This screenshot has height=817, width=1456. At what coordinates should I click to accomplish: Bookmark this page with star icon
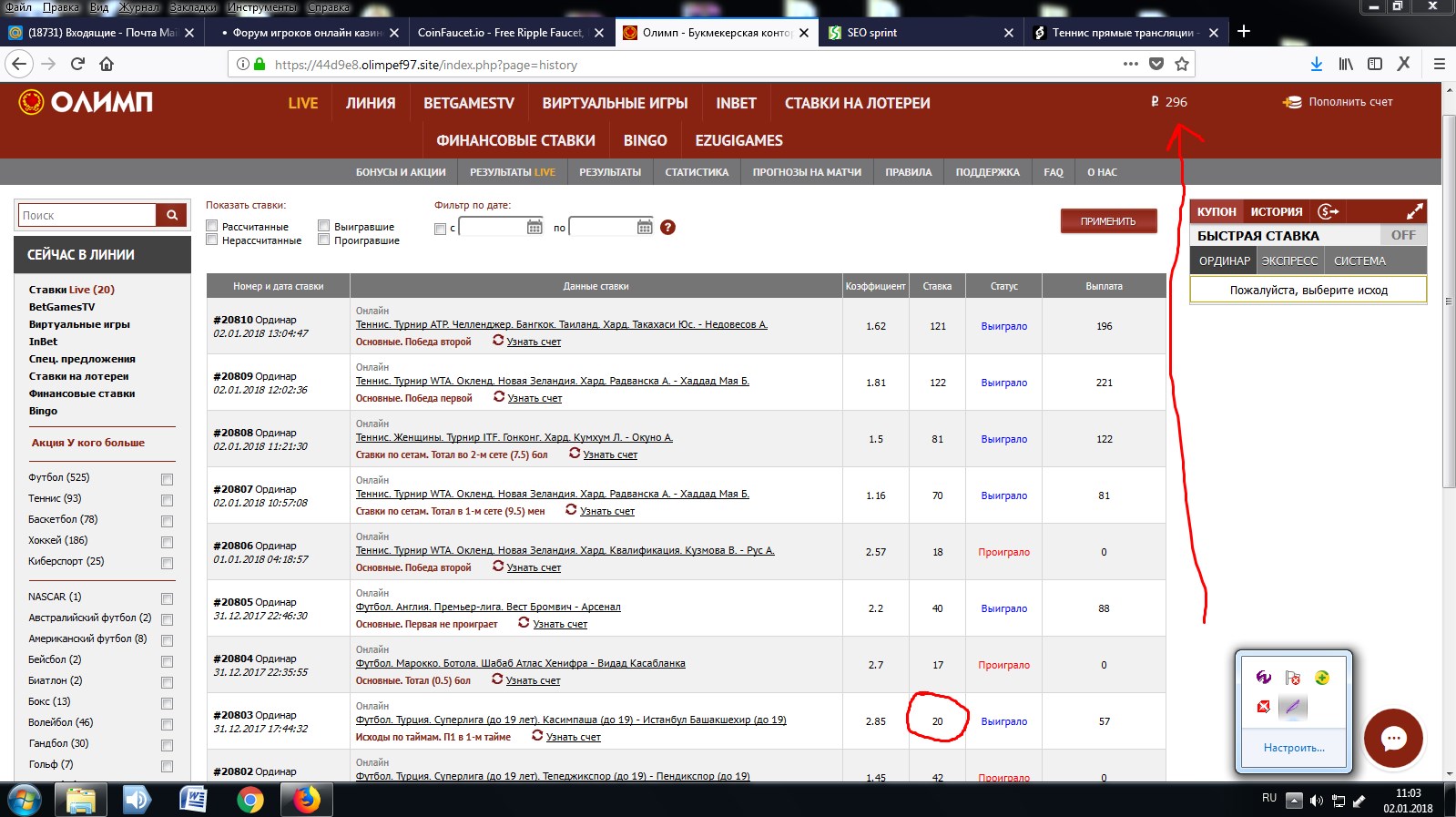coord(1182,64)
